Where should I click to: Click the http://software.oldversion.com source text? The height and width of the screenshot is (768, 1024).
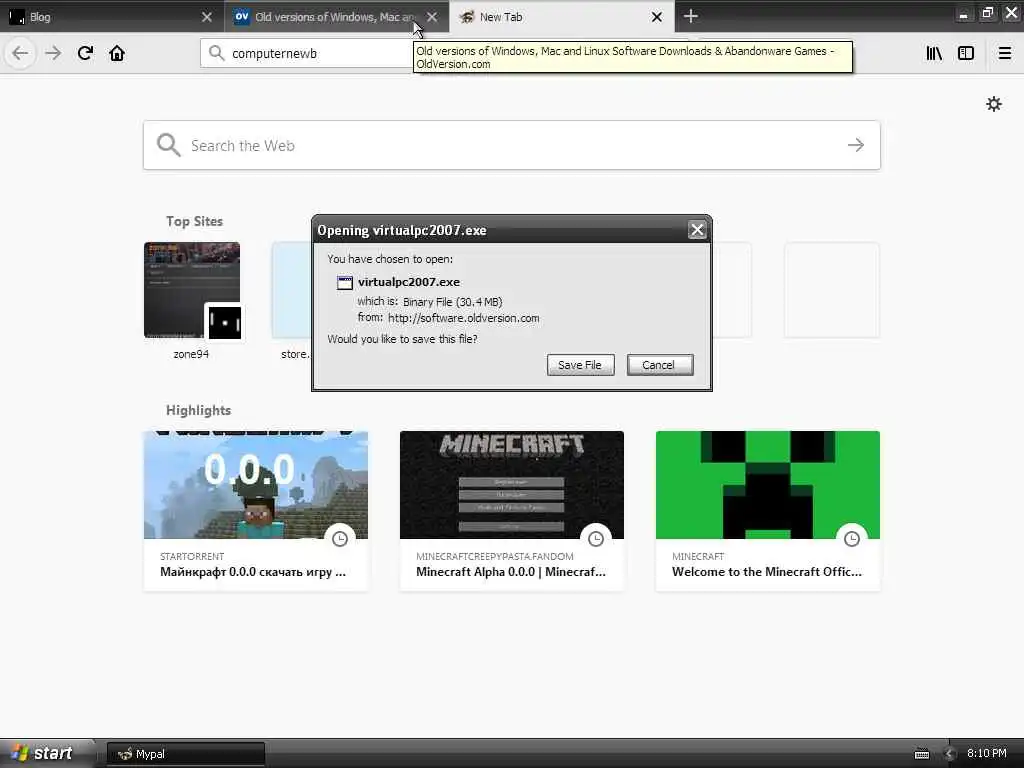(464, 318)
